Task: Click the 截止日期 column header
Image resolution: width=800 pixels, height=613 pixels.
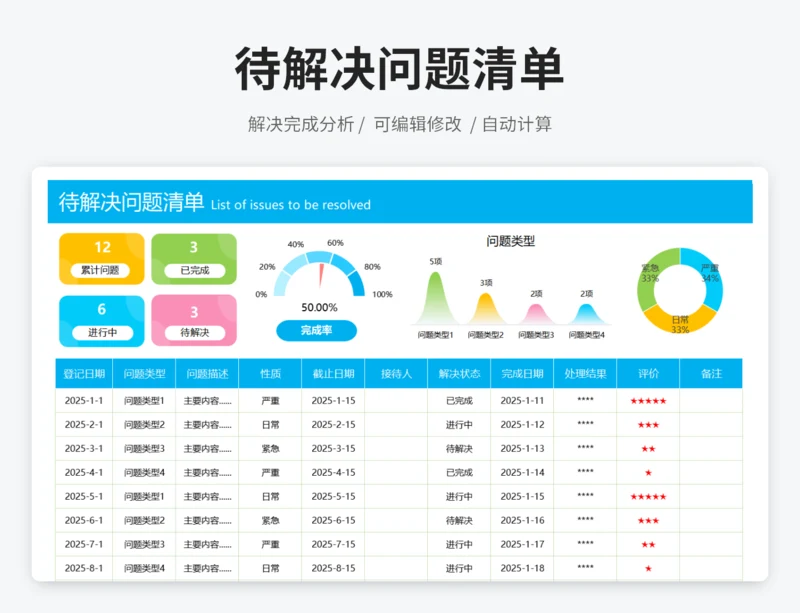Action: 333,374
